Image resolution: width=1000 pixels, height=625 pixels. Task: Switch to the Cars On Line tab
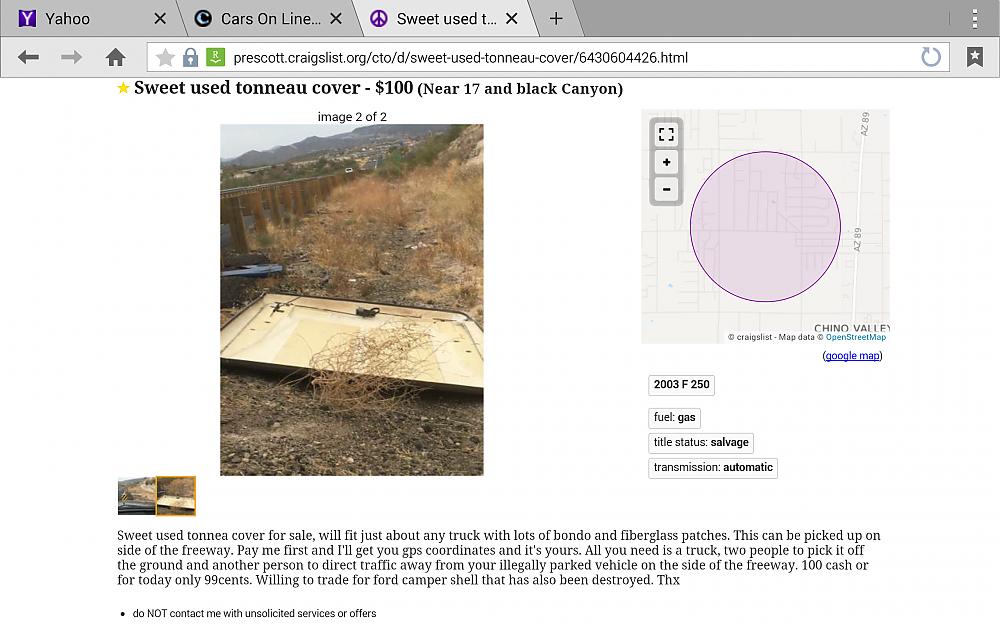pos(266,18)
